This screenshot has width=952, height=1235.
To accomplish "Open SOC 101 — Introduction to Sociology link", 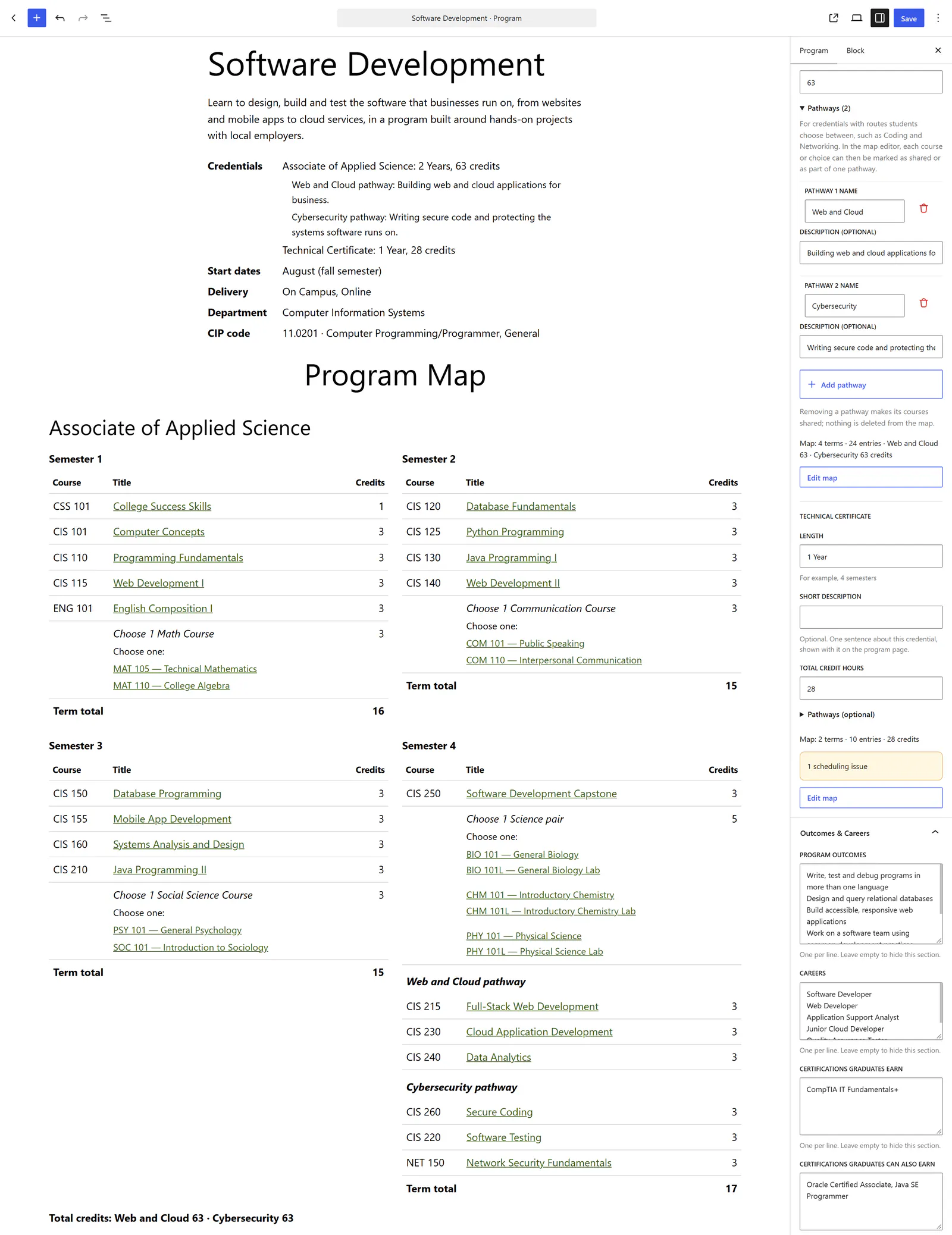I will [x=190, y=947].
